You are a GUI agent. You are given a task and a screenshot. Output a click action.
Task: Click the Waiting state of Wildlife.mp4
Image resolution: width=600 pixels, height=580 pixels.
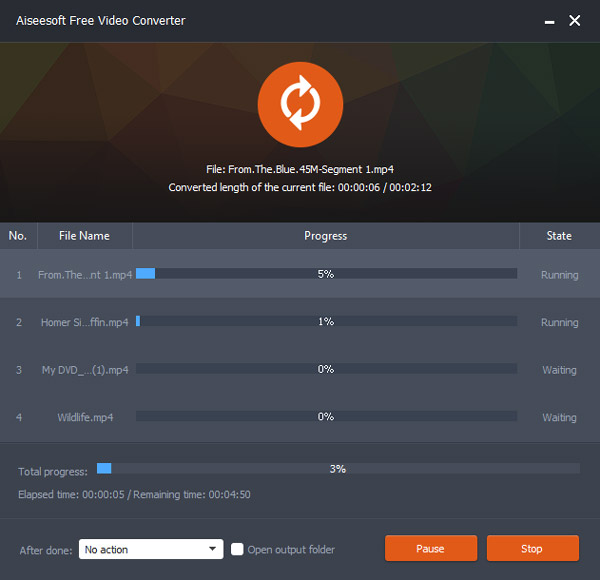pyautogui.click(x=559, y=417)
